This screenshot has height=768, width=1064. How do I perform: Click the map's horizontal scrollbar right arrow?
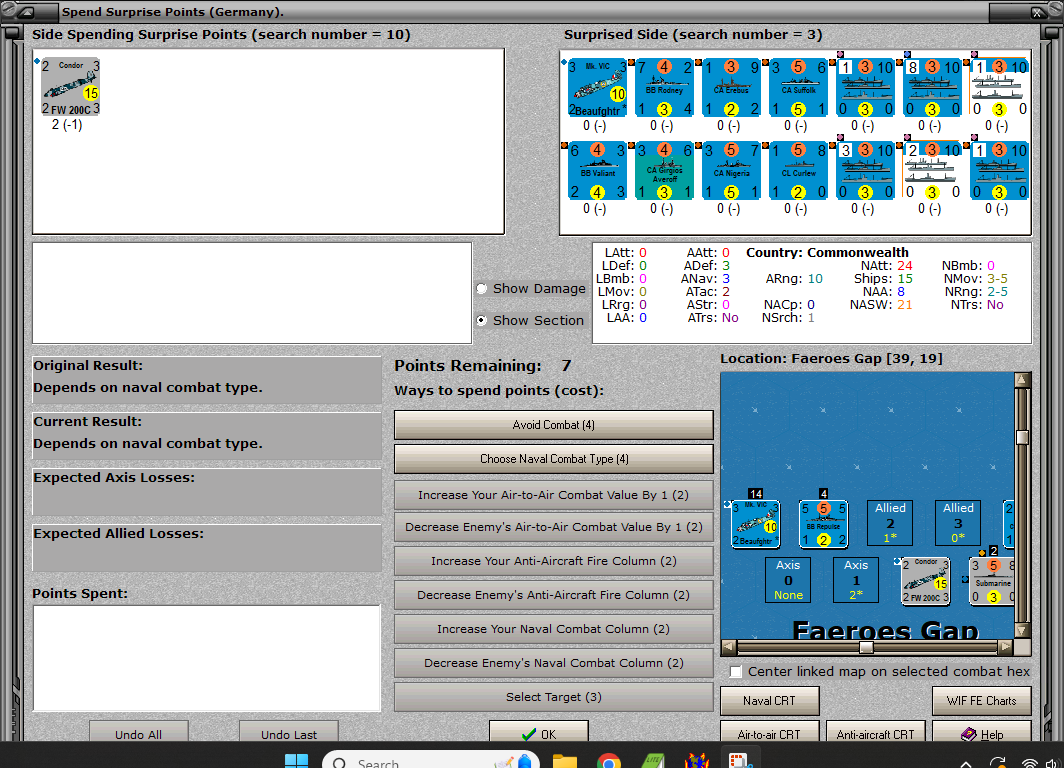click(1006, 647)
